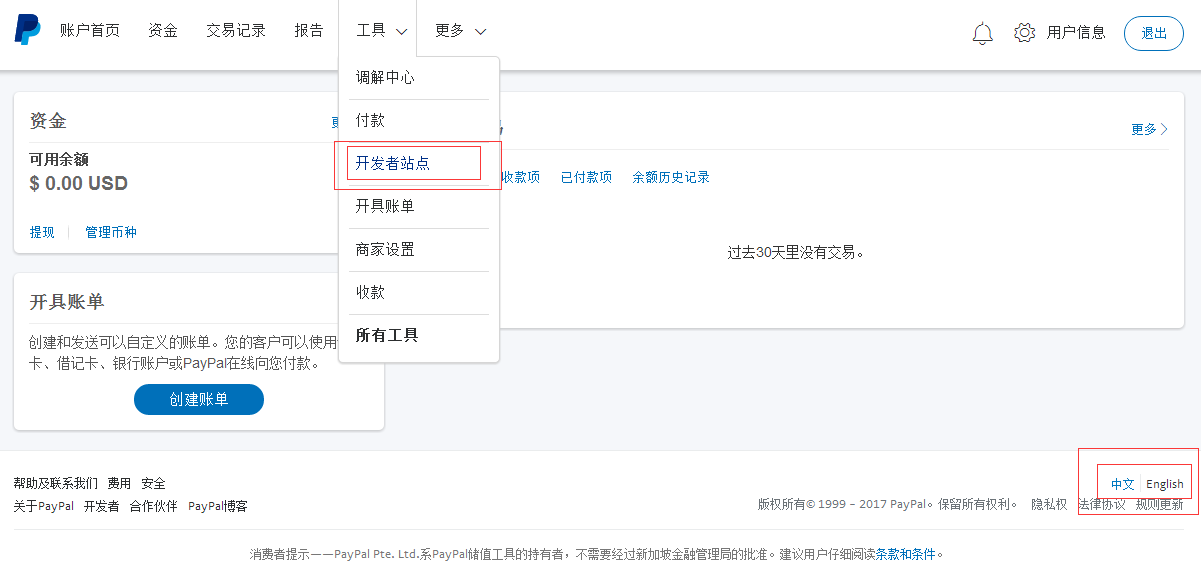Open the 提现 withdraw link
1201x569 pixels.
point(42,232)
